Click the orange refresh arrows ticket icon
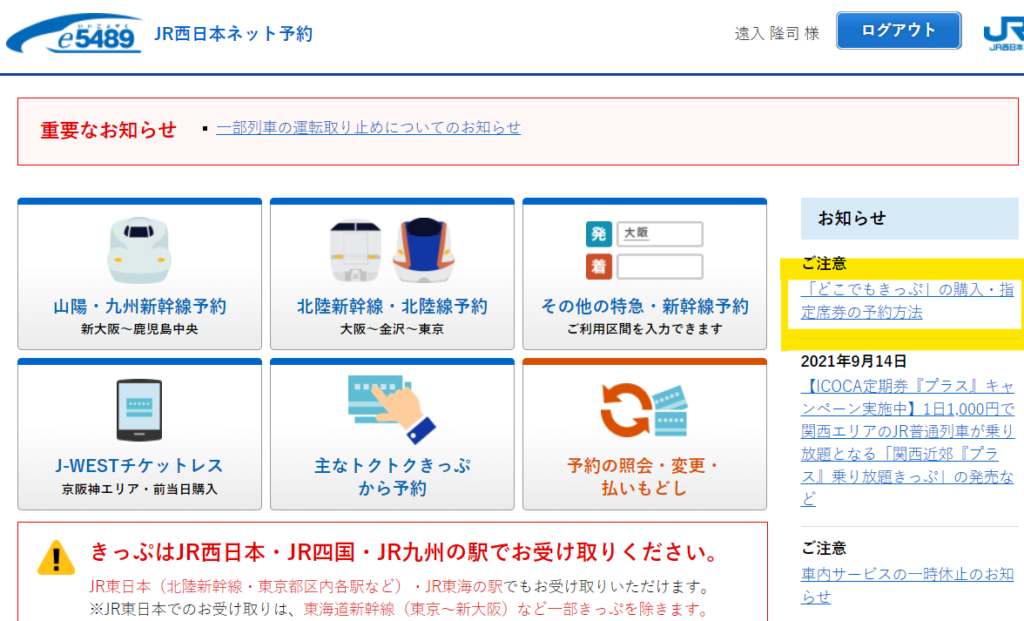The height and width of the screenshot is (621, 1024). click(x=644, y=409)
